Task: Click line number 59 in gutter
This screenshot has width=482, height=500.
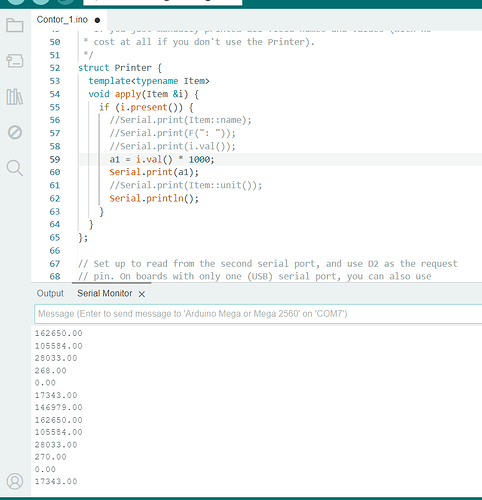Action: point(55,159)
